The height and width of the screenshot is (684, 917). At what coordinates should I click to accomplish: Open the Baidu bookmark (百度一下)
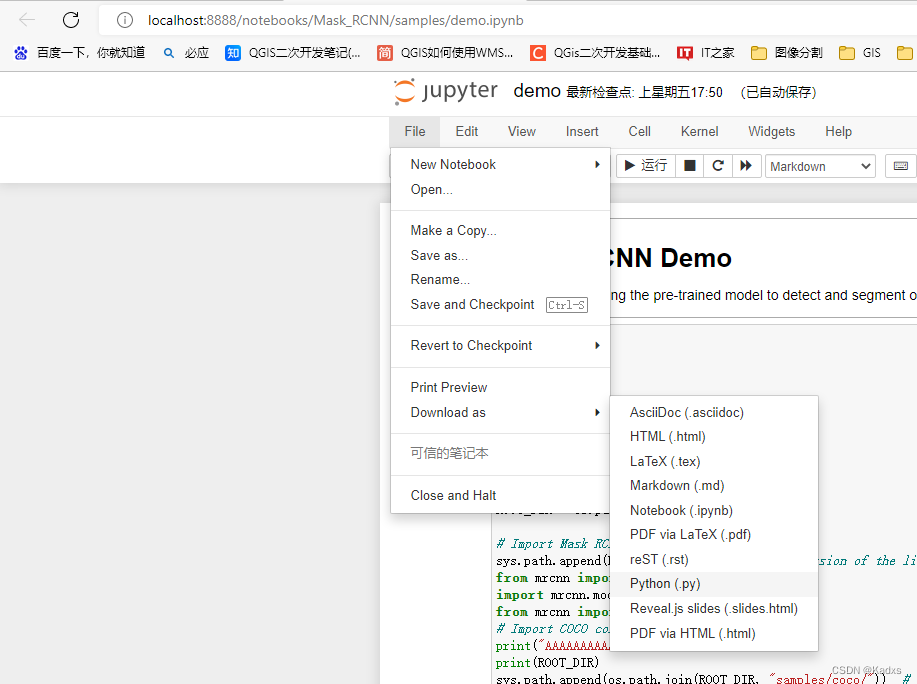(80, 53)
